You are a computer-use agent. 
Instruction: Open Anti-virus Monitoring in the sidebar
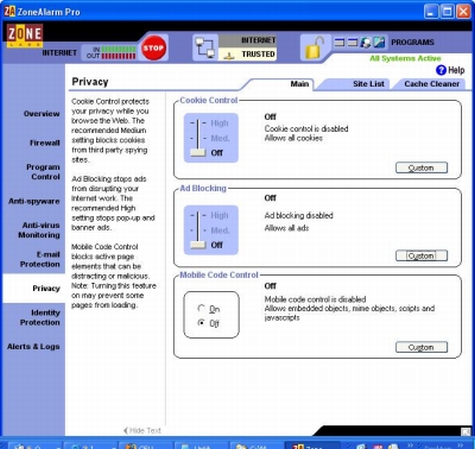pos(39,230)
